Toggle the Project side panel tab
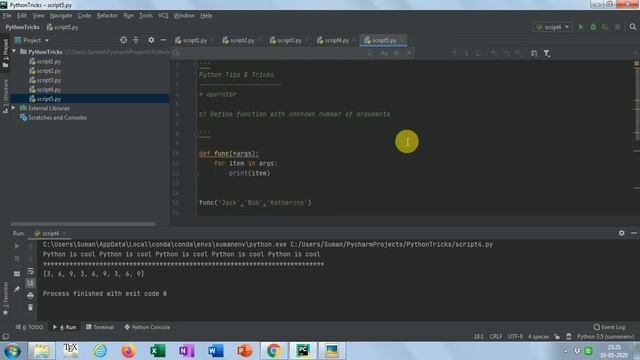 click(5, 53)
